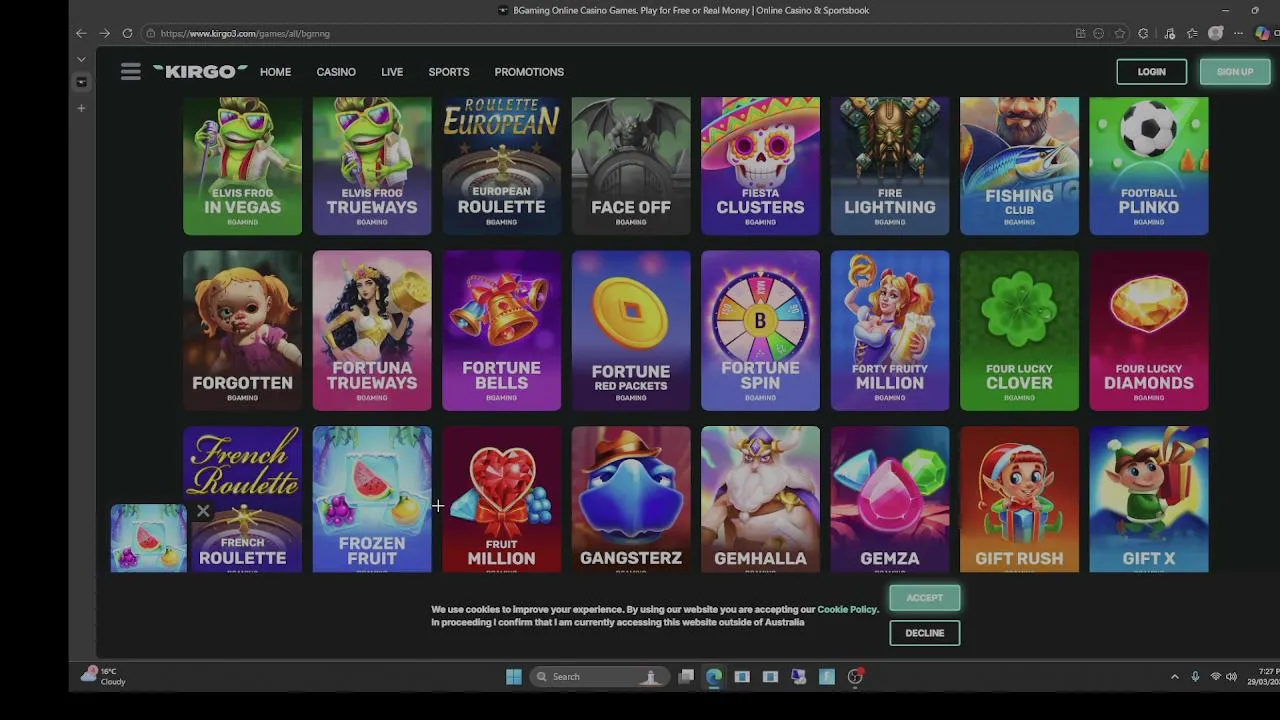Open the Wi-Fi network tray icon
This screenshot has width=1280, height=720.
click(1216, 677)
